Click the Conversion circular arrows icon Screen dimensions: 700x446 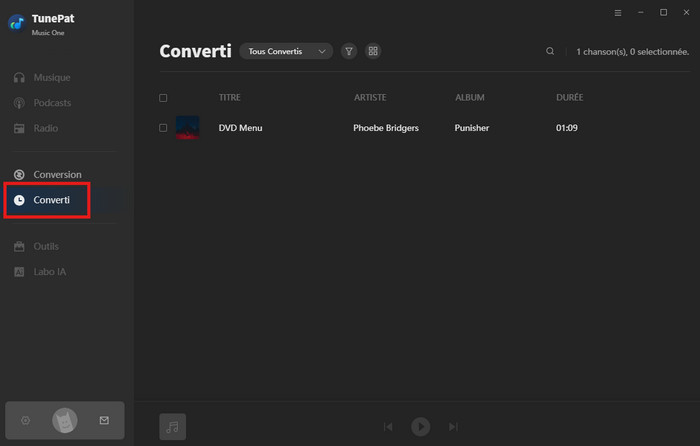(19, 175)
